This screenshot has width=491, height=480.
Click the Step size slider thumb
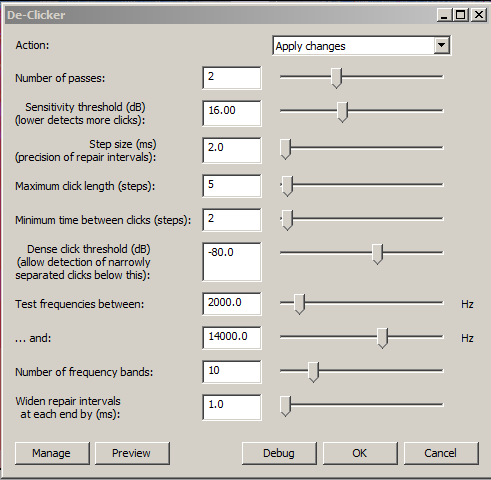[x=285, y=149]
